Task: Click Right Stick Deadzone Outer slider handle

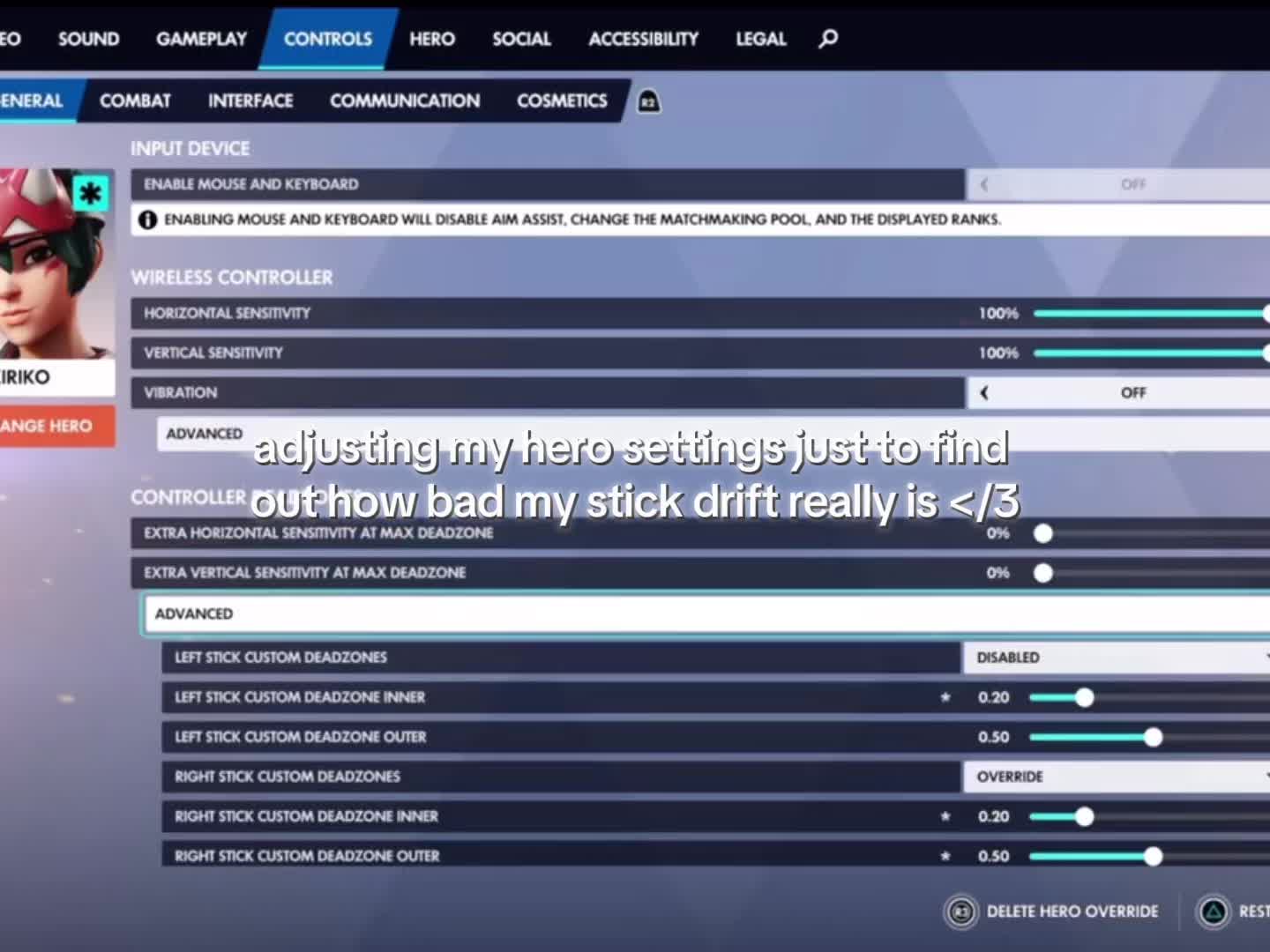Action: click(x=1153, y=856)
